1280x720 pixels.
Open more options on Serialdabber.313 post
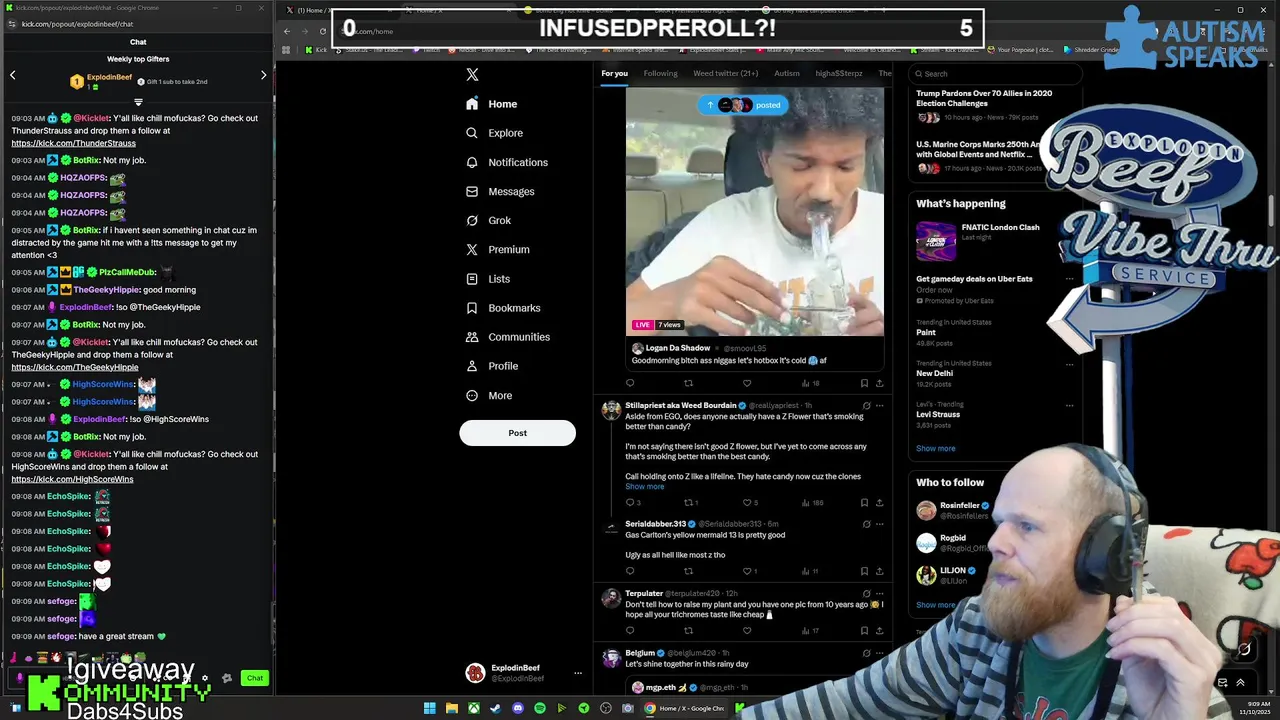880,524
